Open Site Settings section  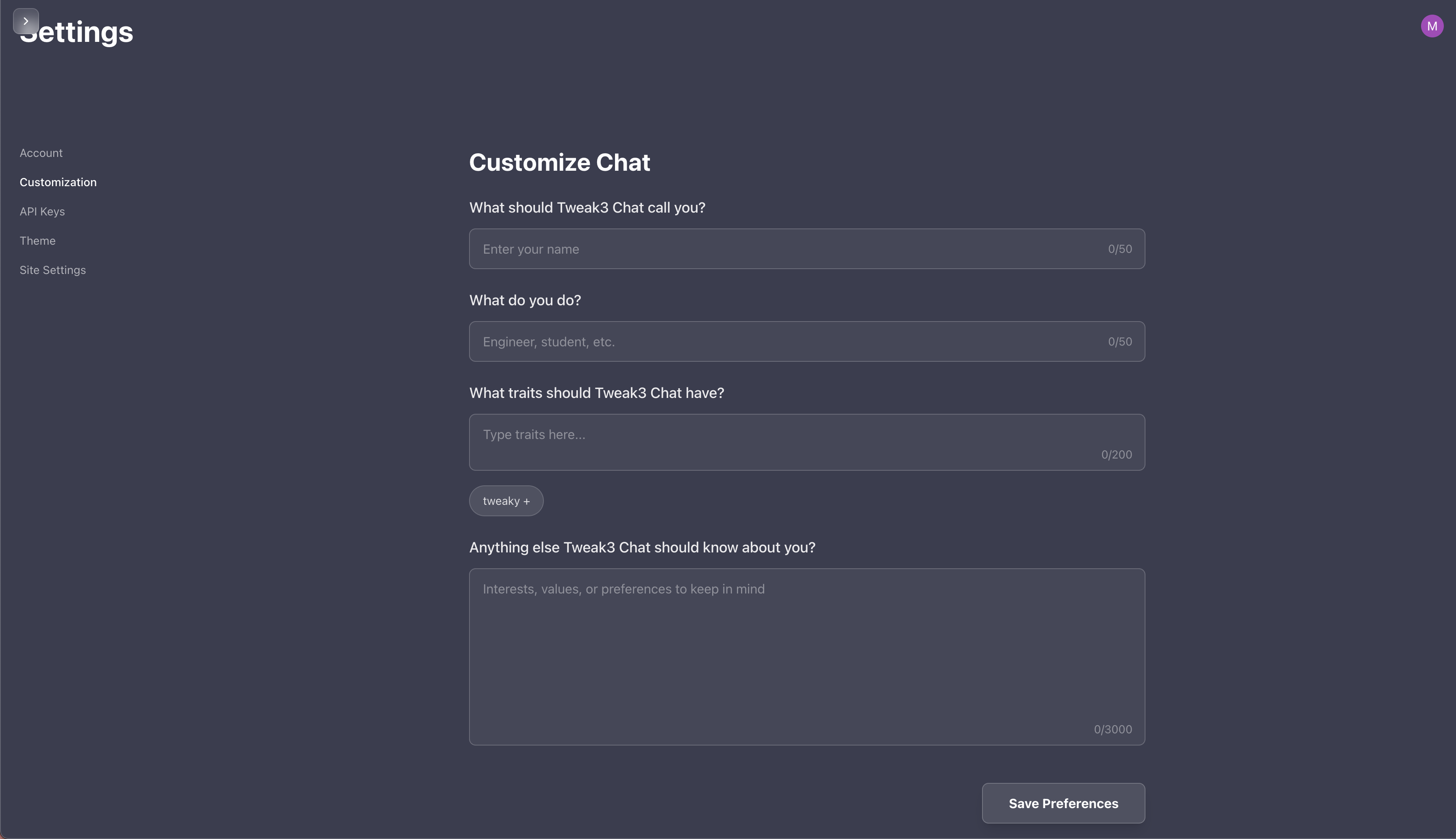tap(52, 270)
